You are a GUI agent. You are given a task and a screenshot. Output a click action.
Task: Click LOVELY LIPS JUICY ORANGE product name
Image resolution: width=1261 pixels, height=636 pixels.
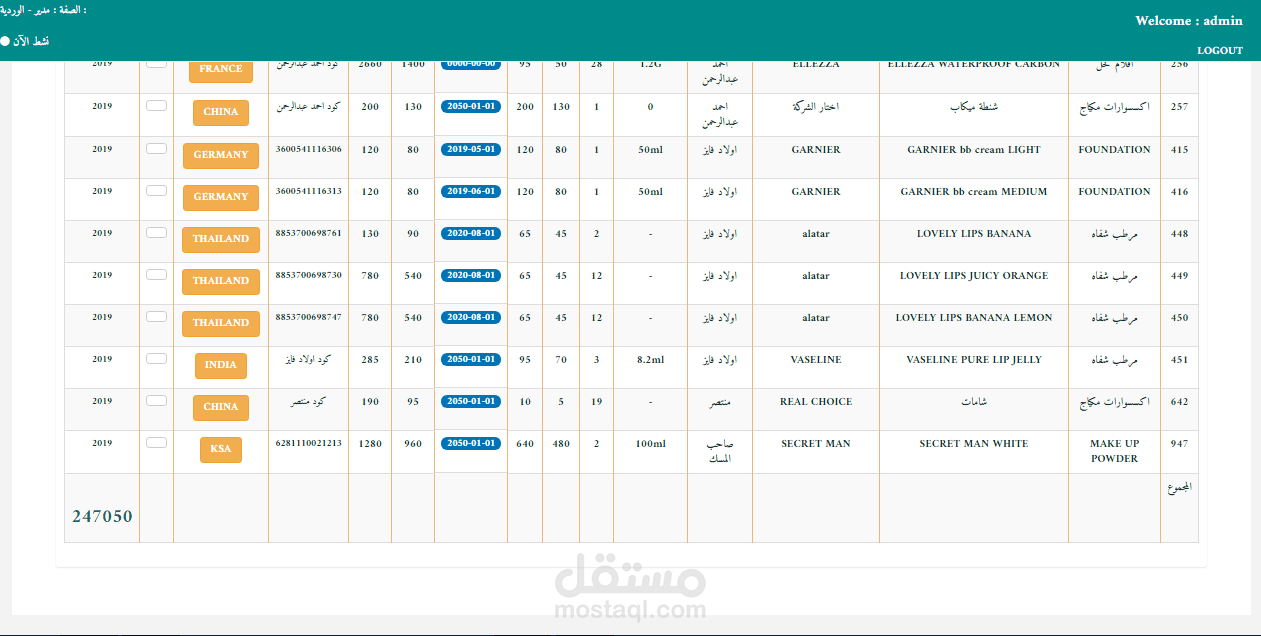click(x=974, y=276)
